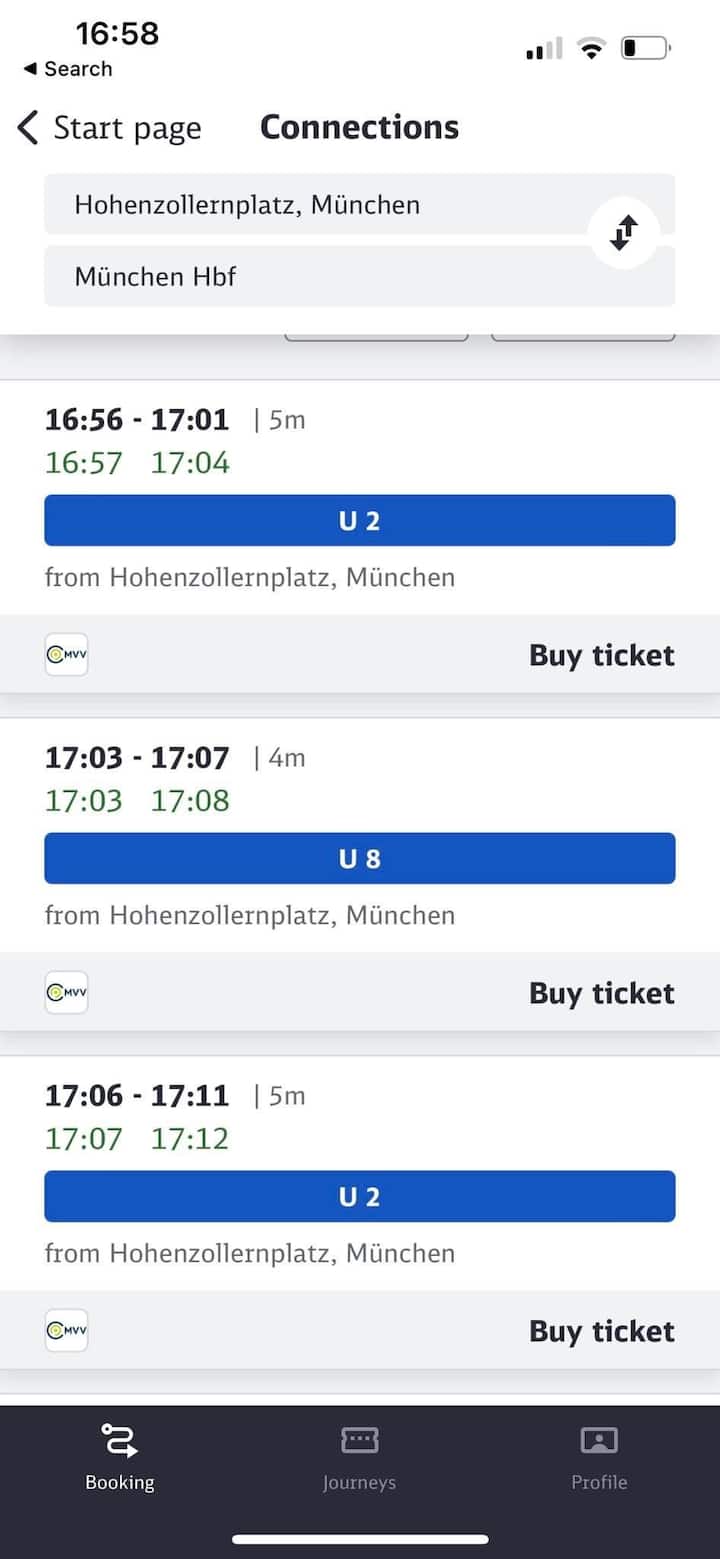720x1559 pixels.
Task: Open the Booking tab icon
Action: pyautogui.click(x=119, y=1441)
